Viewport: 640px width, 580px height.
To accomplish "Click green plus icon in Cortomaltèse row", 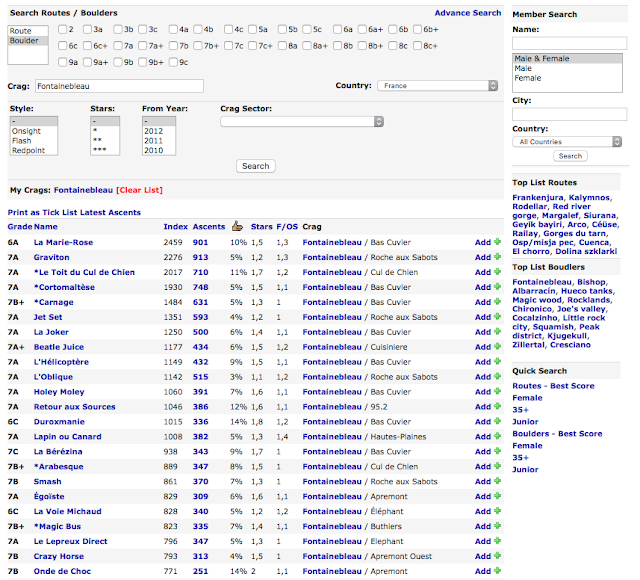I will pyautogui.click(x=497, y=287).
